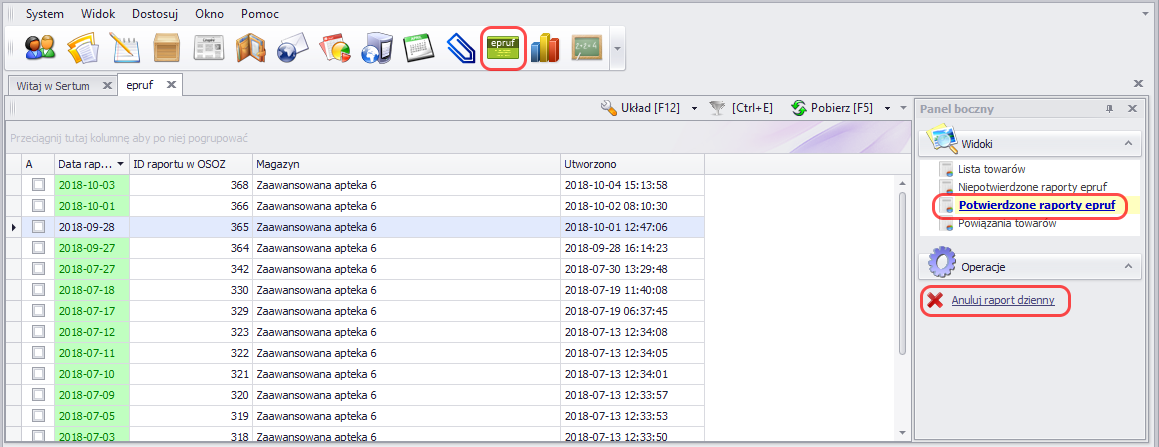Sort by the Utworzono column header
The width and height of the screenshot is (1159, 447).
pos(630,163)
